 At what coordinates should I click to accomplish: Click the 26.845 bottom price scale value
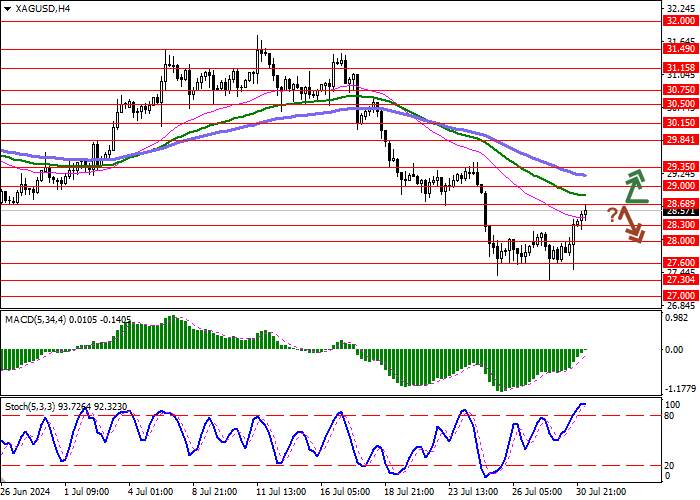[680, 306]
